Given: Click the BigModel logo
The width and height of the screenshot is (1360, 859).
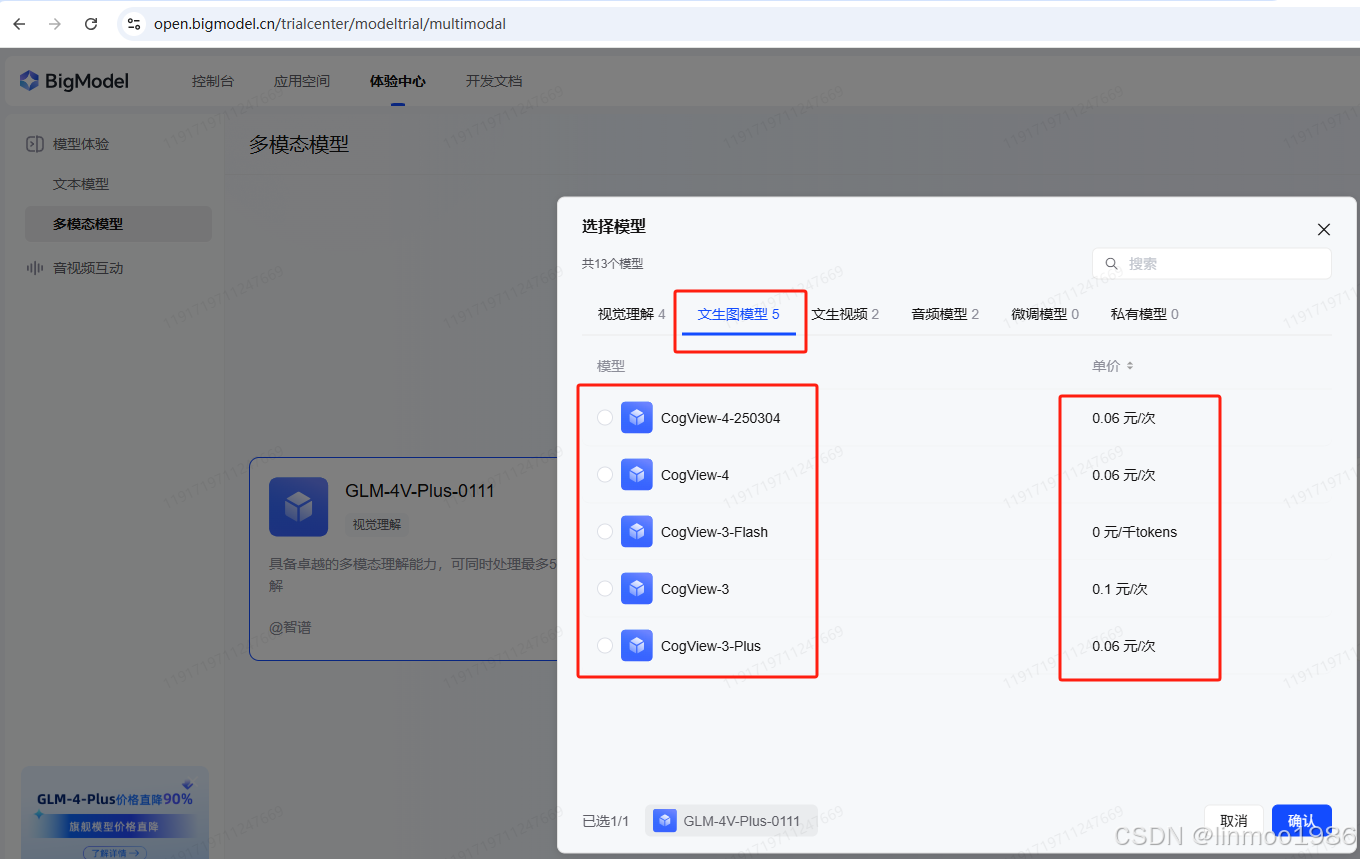Looking at the screenshot, I should [74, 81].
